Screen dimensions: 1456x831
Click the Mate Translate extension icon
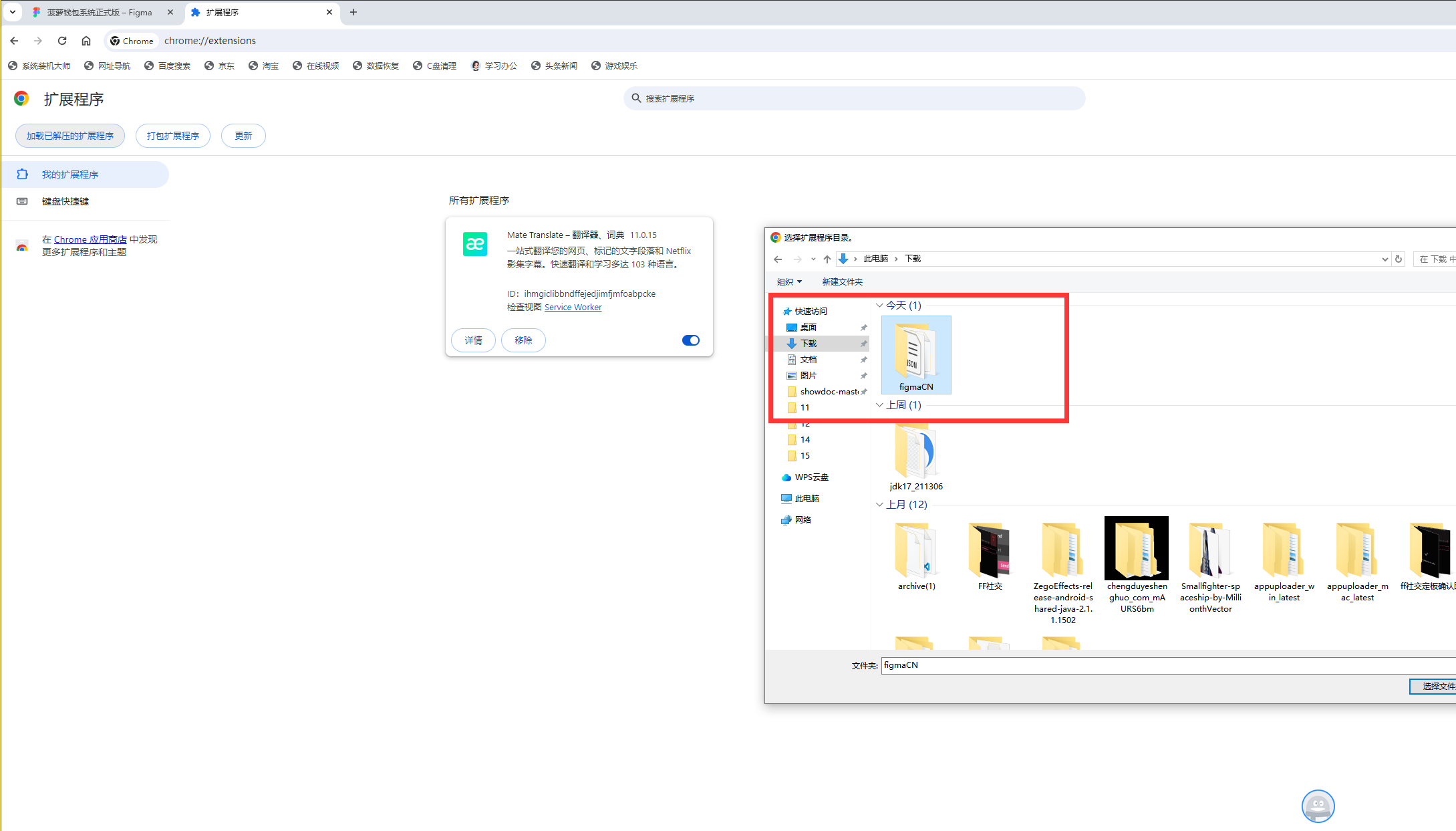pos(475,244)
